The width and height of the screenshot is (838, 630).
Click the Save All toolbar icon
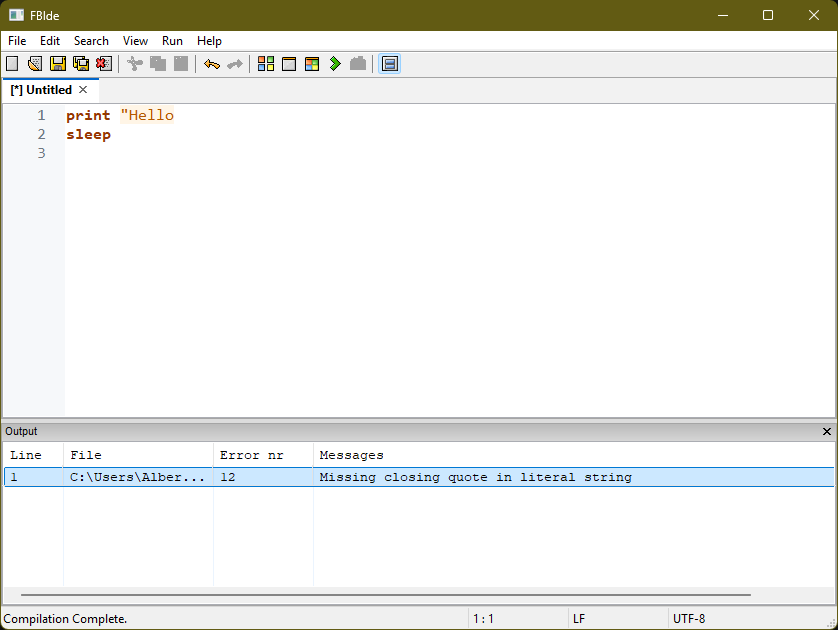(x=81, y=64)
